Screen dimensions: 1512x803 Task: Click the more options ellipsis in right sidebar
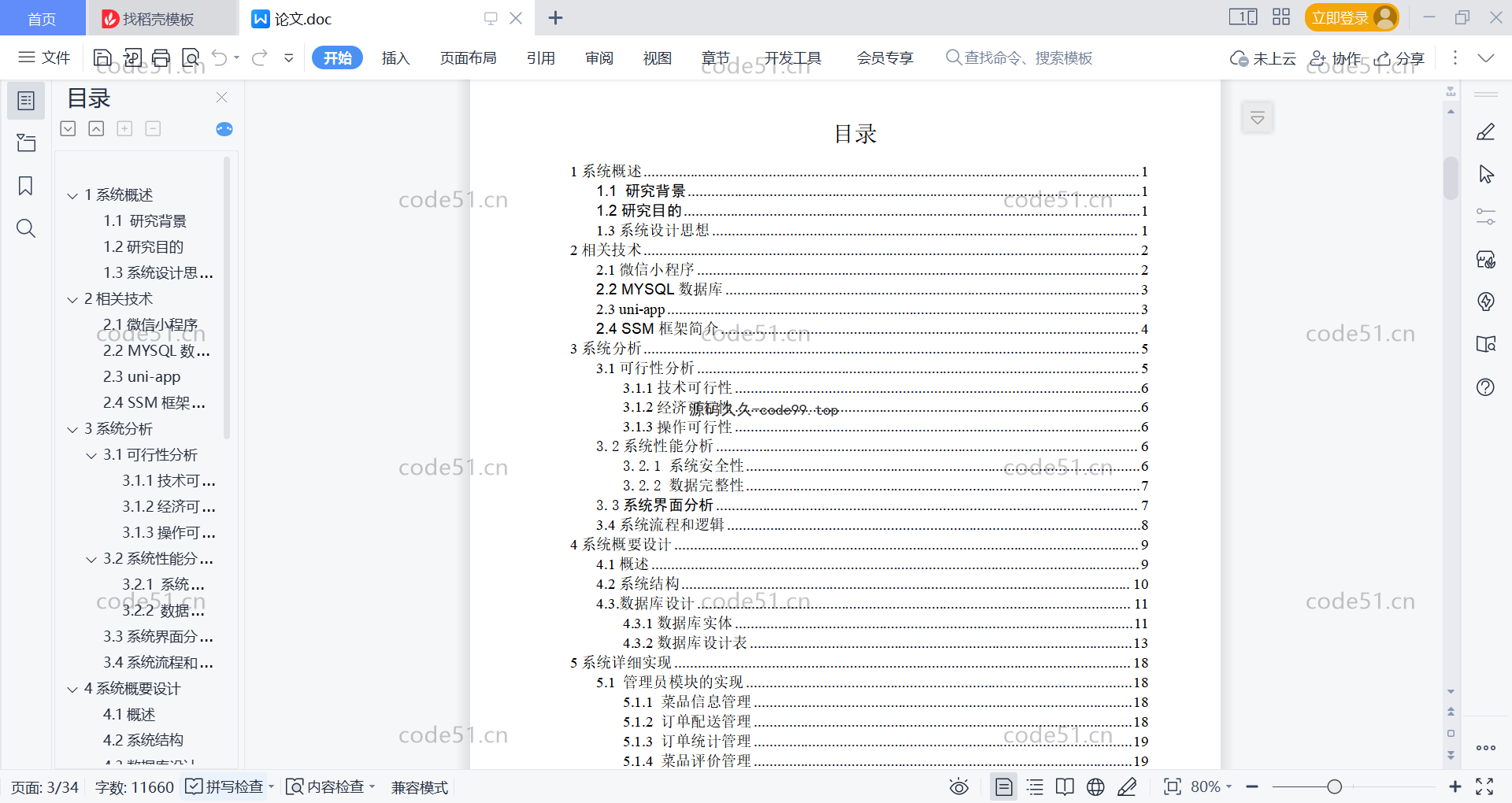1486,748
